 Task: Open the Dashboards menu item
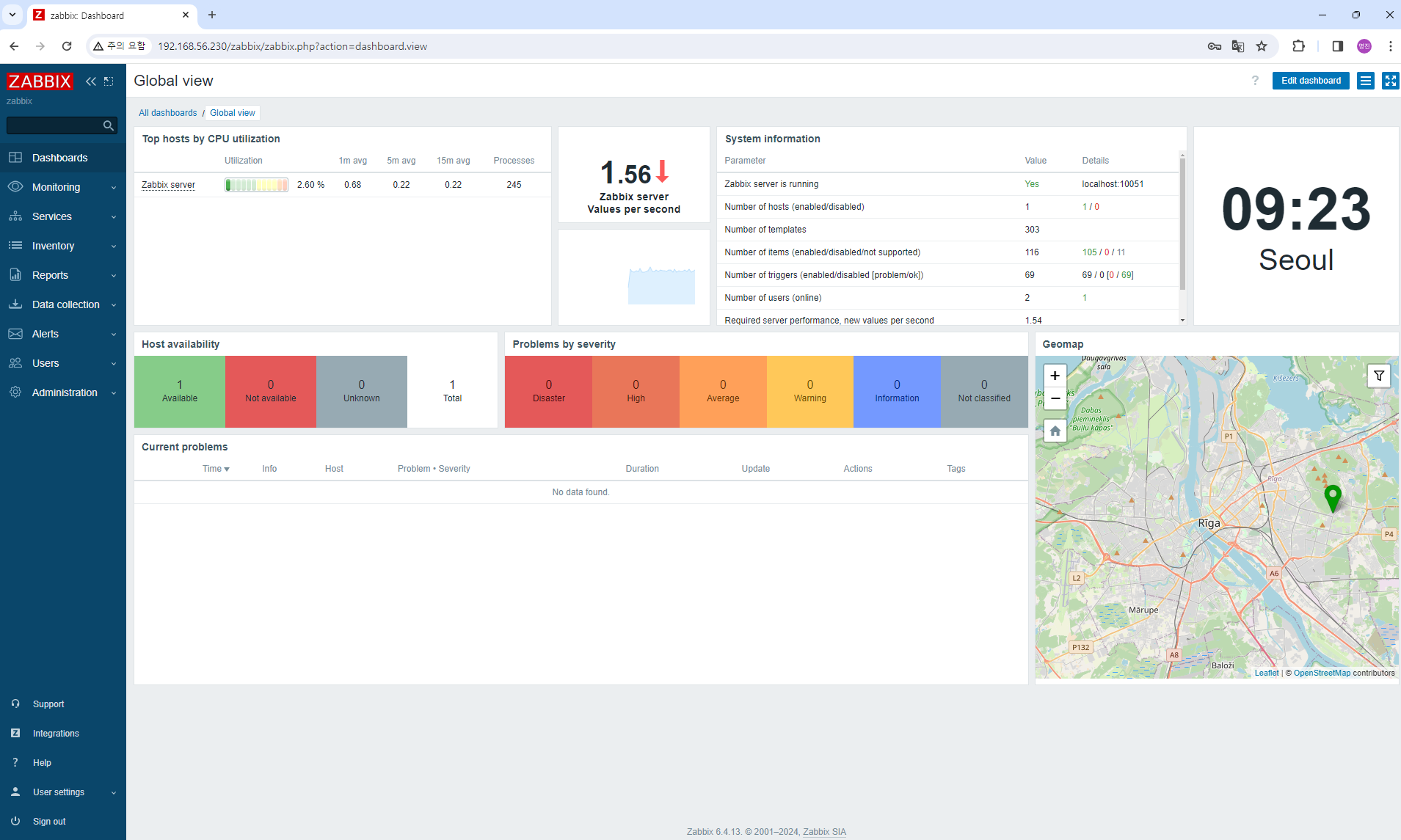[63, 158]
